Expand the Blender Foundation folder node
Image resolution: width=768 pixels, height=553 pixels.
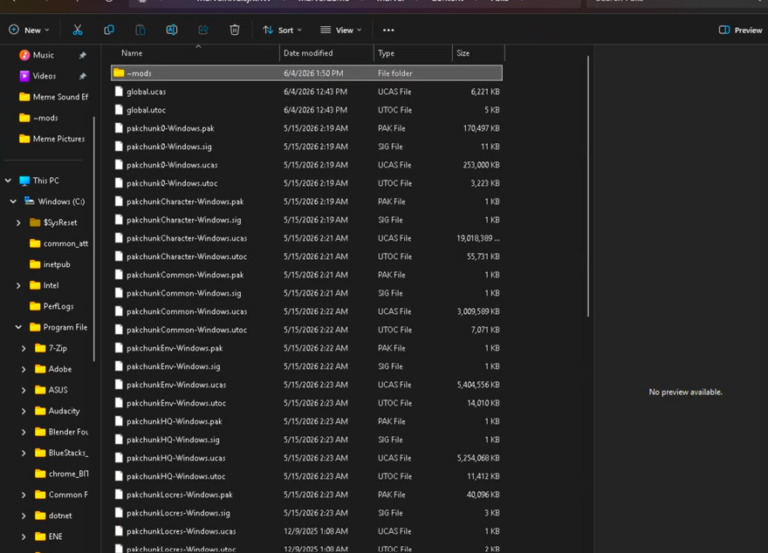click(24, 432)
